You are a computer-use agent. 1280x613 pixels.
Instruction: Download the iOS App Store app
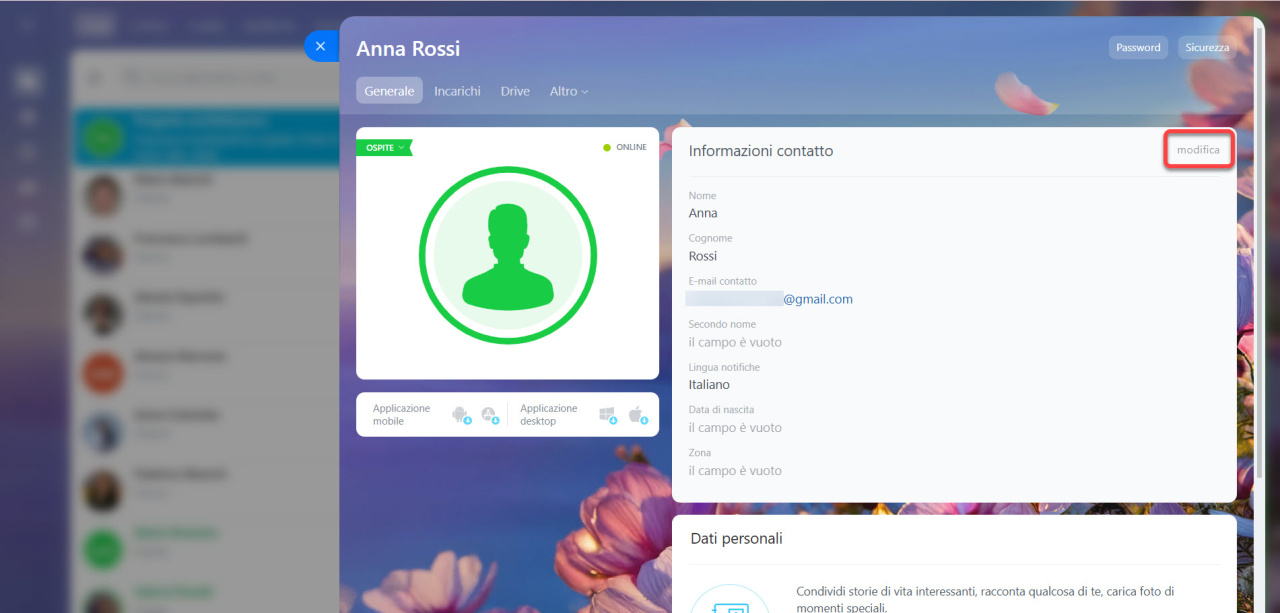coord(489,414)
